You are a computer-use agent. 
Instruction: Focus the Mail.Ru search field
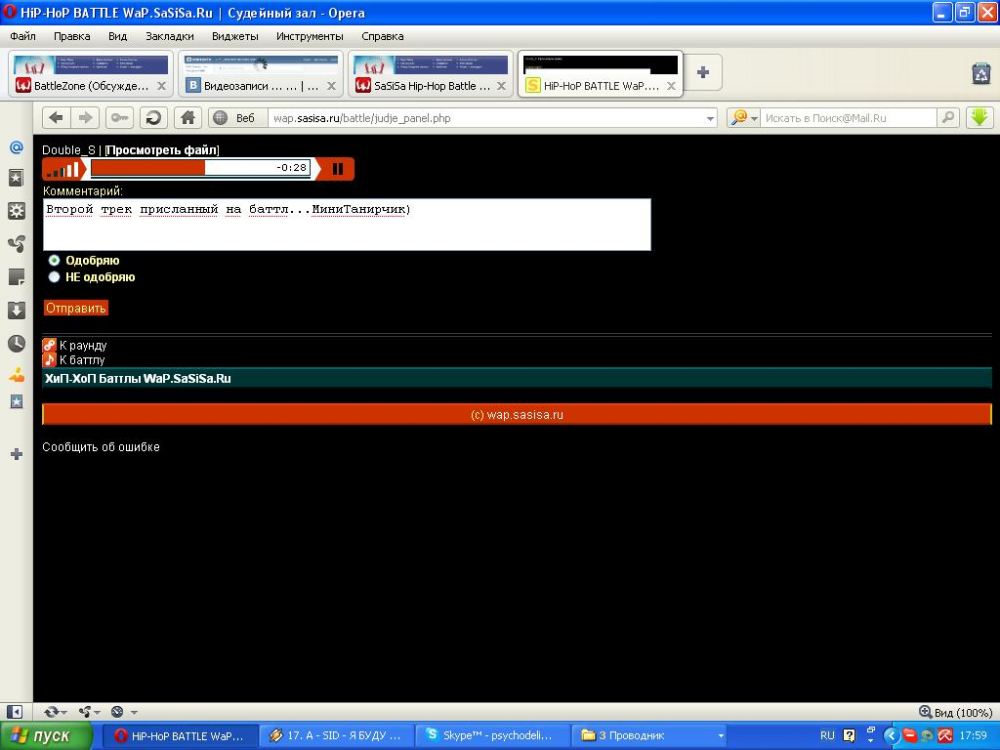click(x=848, y=118)
